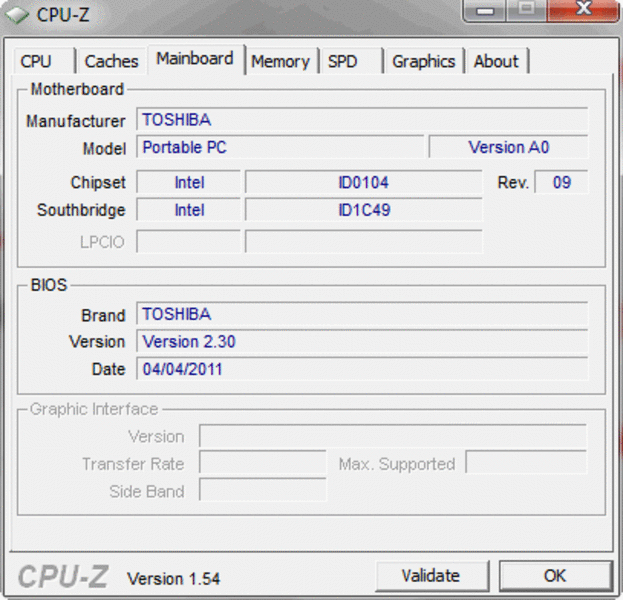Click the LPCIO label
The height and width of the screenshot is (600, 623).
(x=103, y=242)
